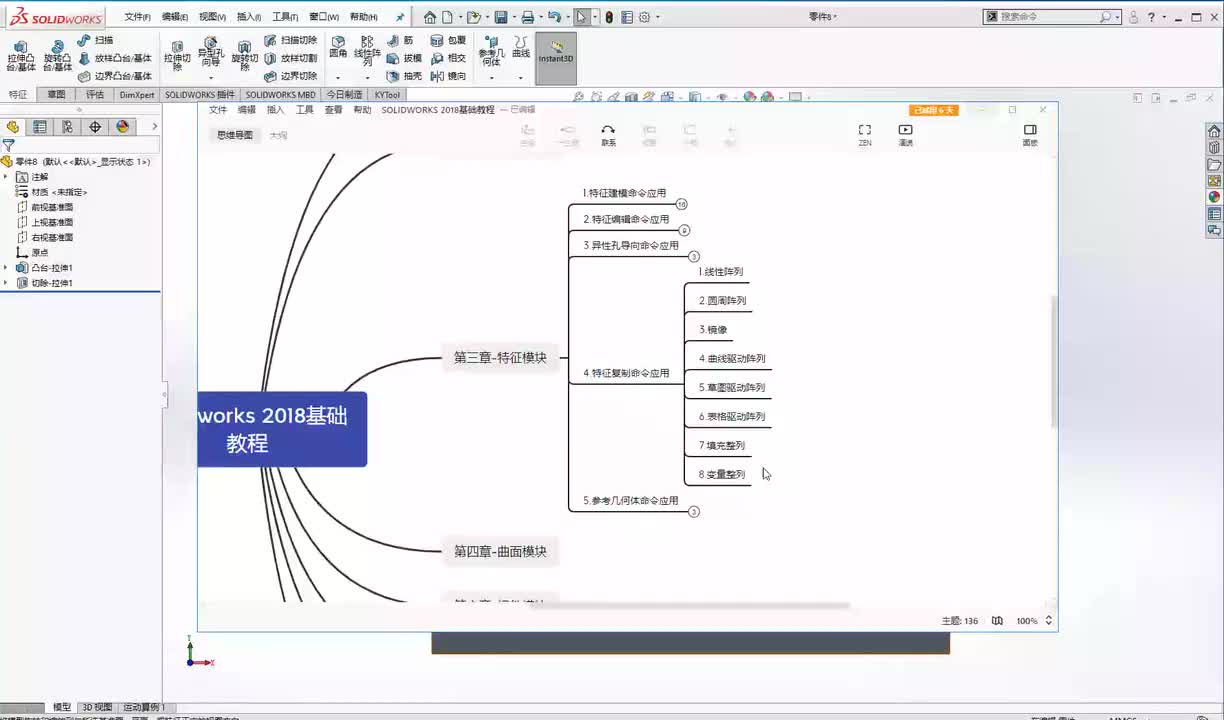Select the 镜向 mirror tool
This screenshot has height=720, width=1224.
(x=449, y=76)
